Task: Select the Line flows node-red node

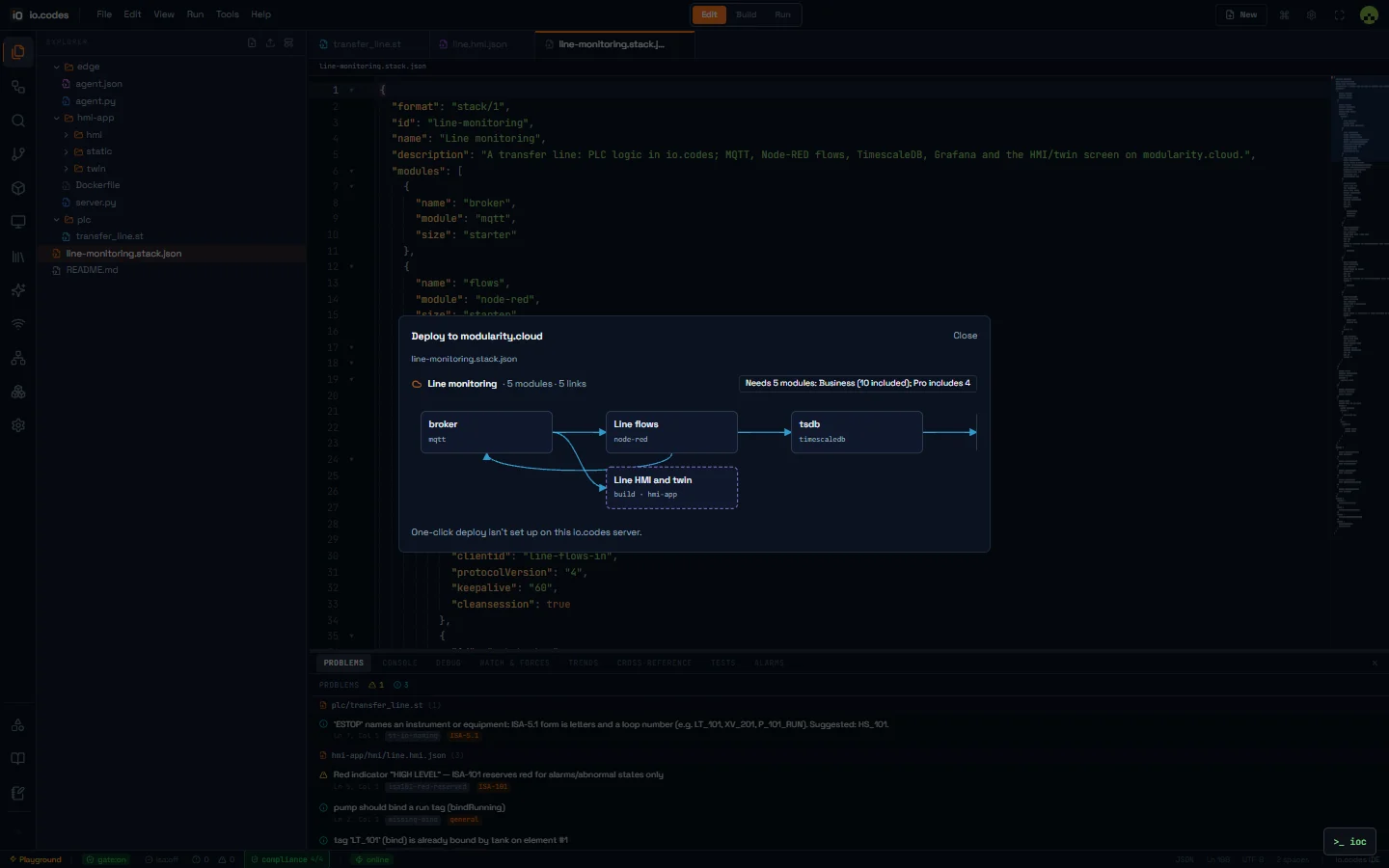Action: tap(671, 432)
